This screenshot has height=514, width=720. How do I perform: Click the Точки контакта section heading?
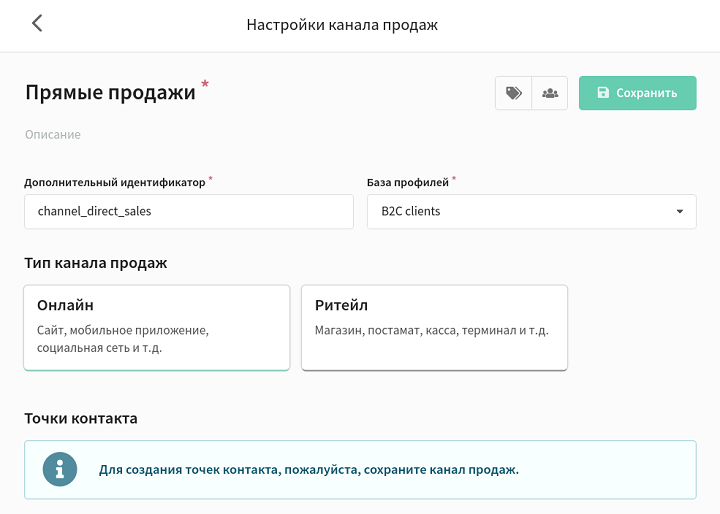coord(81,418)
